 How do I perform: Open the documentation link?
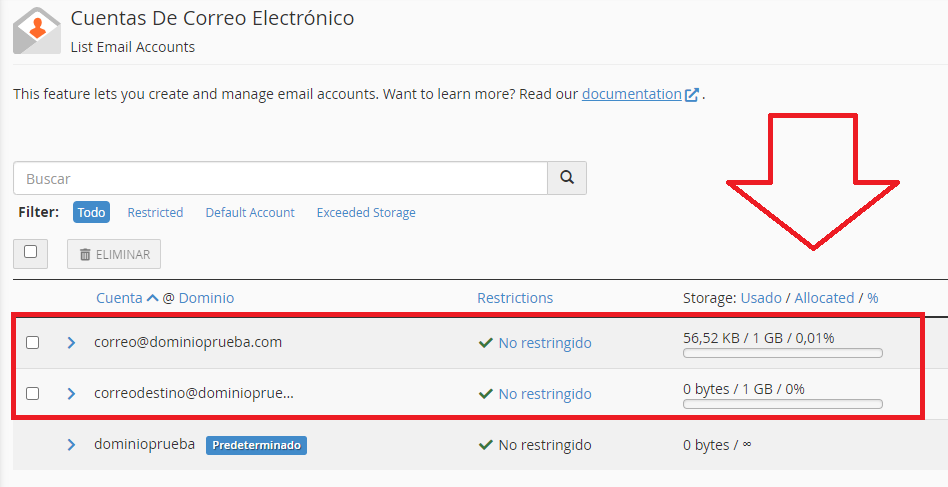pyautogui.click(x=632, y=94)
